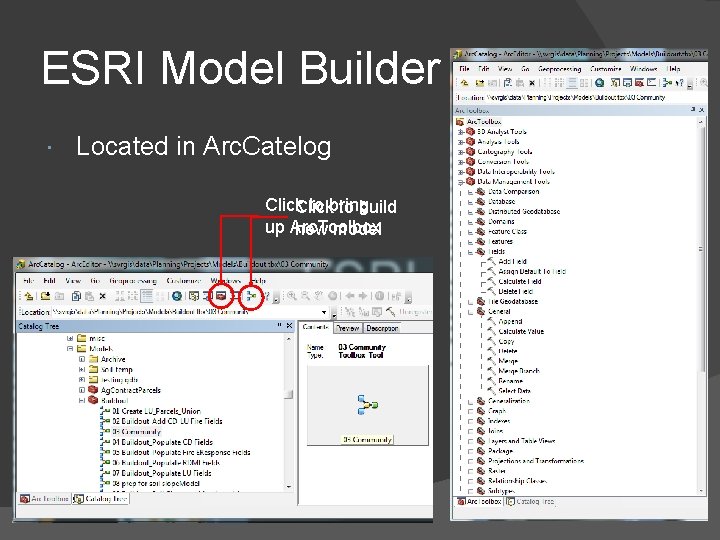Expand AgContractParcels toolbox in Catalog Tree
Viewport: 720px width, 540px height.
tap(82, 390)
